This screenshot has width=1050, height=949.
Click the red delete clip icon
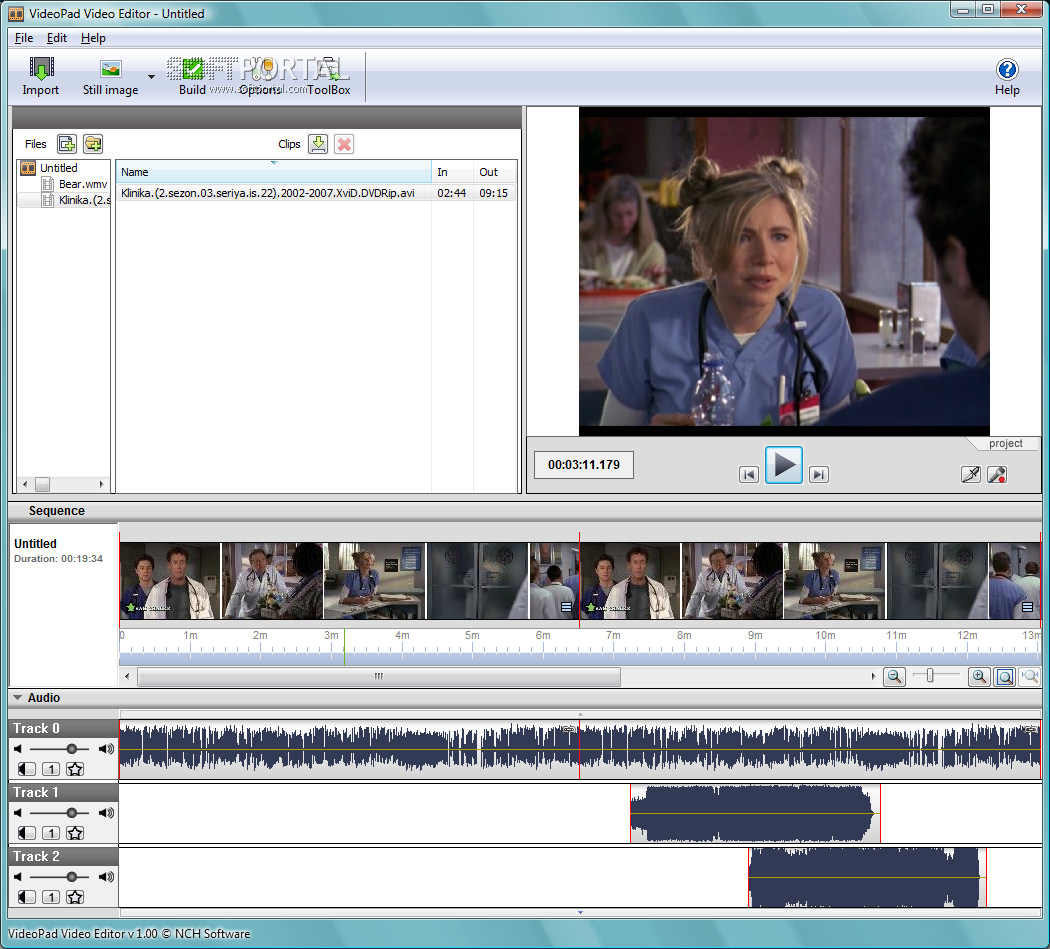pyautogui.click(x=344, y=143)
